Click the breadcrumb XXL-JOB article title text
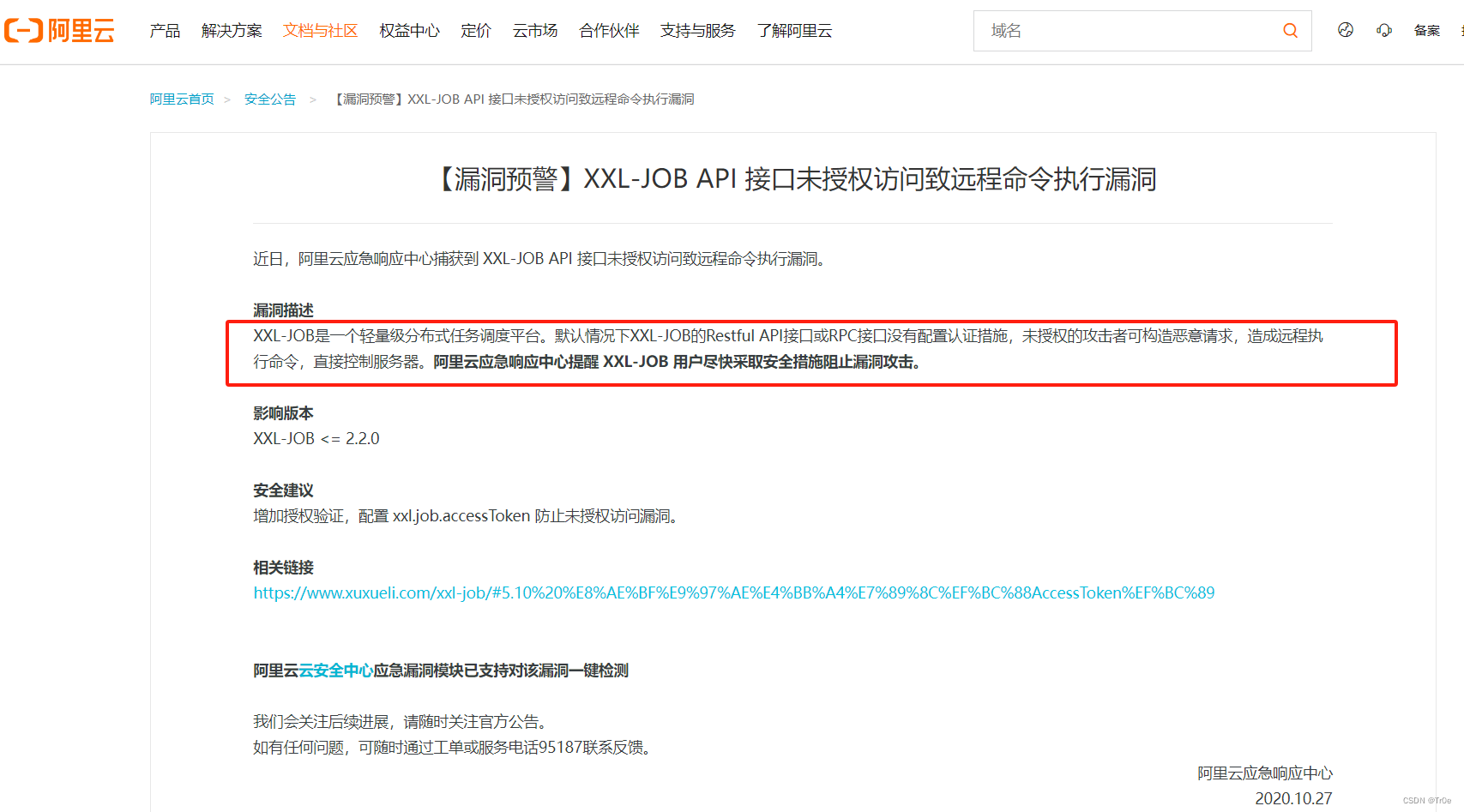Viewport: 1464px width, 812px height. (x=513, y=99)
